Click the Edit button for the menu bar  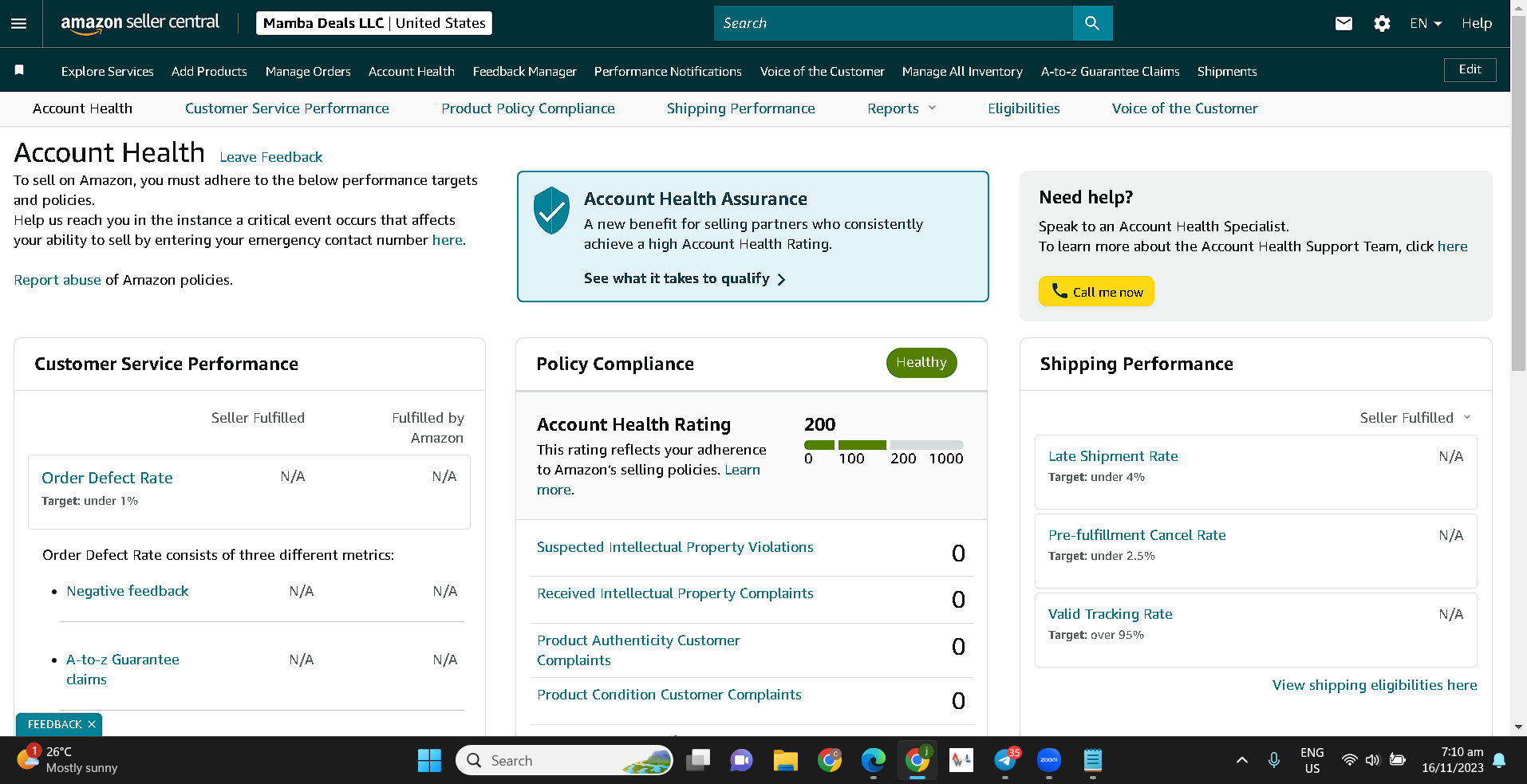click(x=1470, y=69)
